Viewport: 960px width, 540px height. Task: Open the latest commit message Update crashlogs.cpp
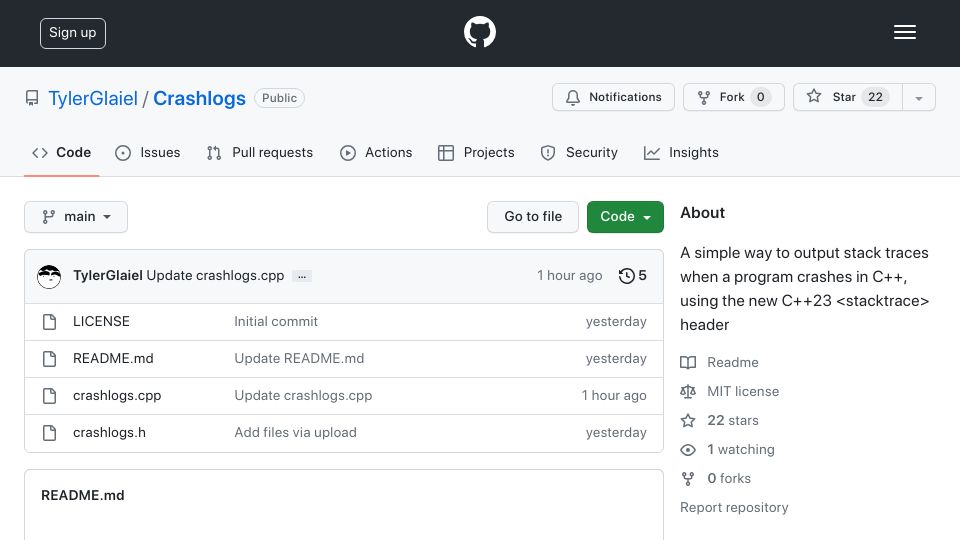point(215,276)
